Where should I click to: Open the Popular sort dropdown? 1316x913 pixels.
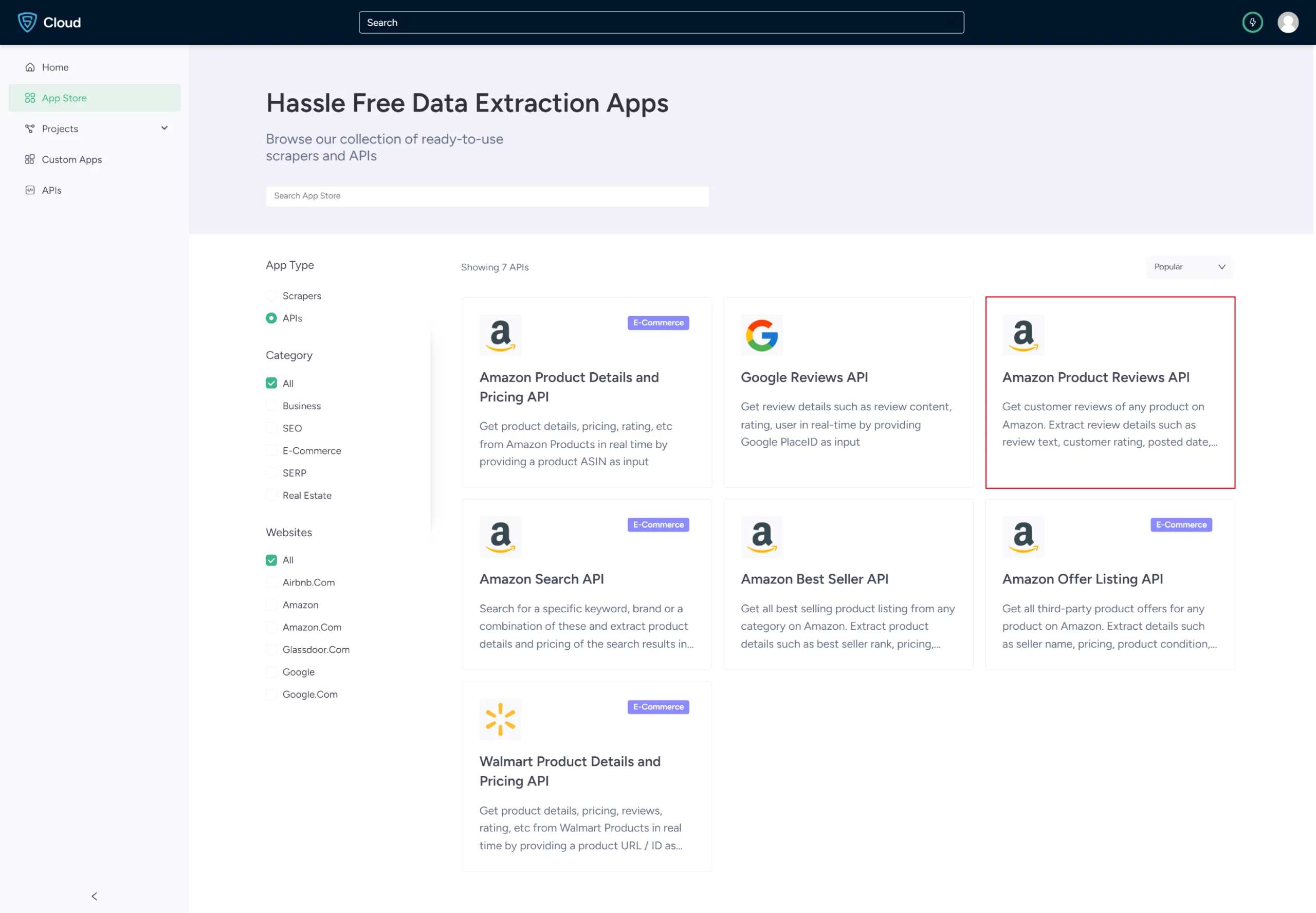[1189, 267]
